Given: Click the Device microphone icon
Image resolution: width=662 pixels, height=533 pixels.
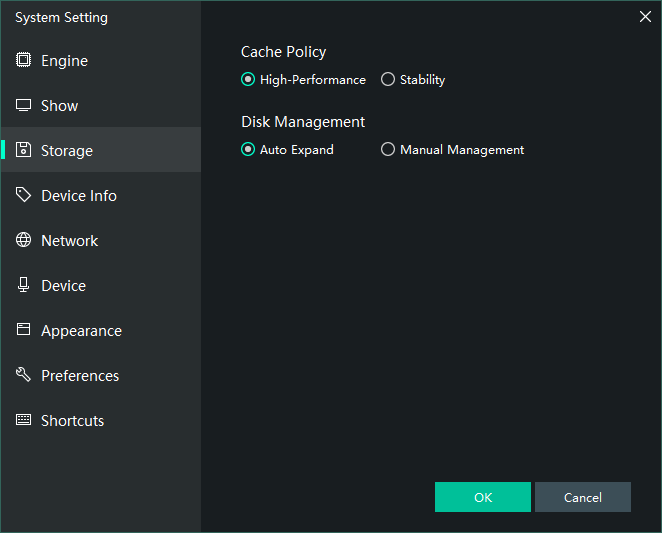Looking at the screenshot, I should click(x=23, y=285).
